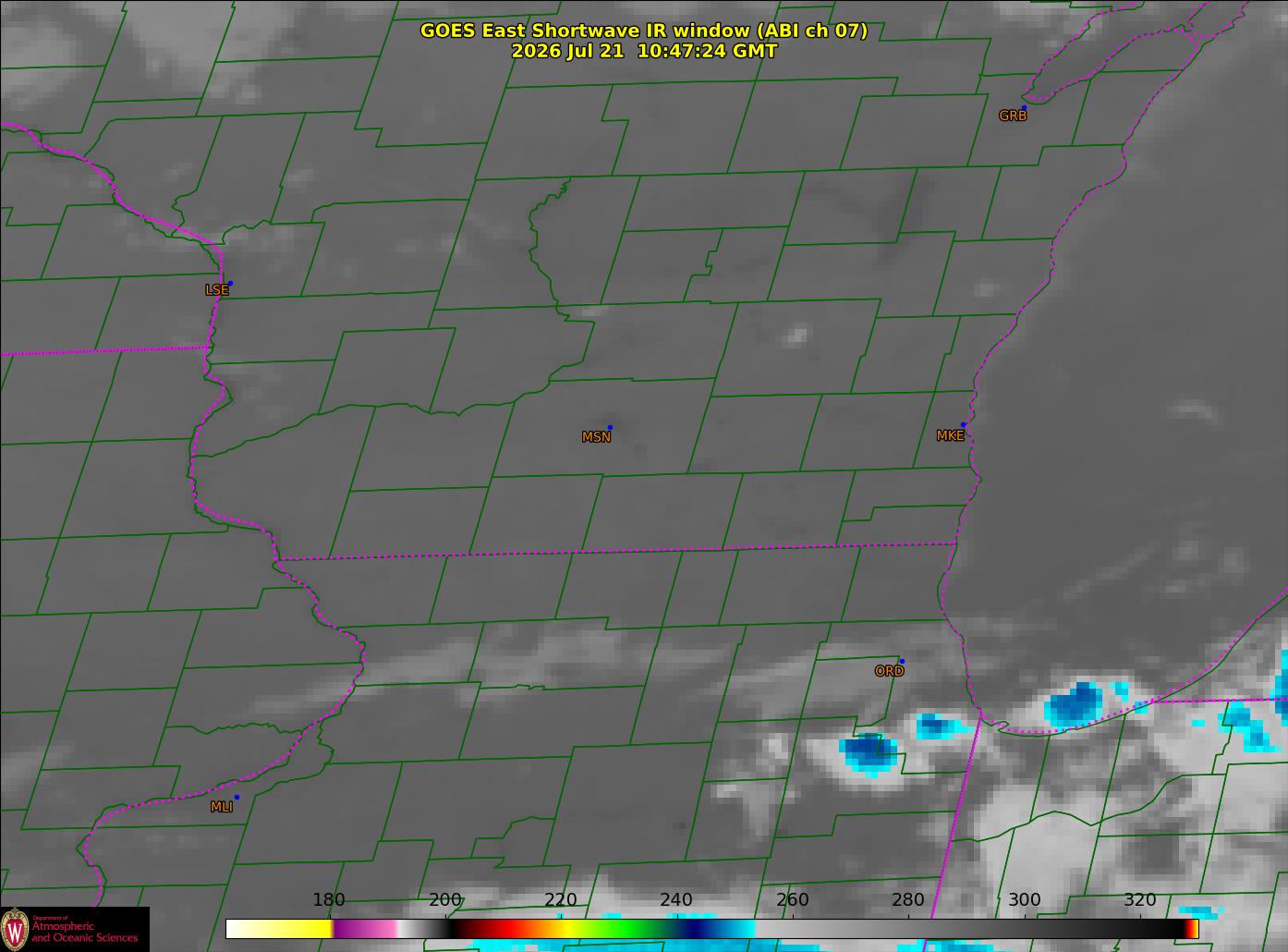Click the MLI station marker
Viewport: 1288px width, 952px height.
coord(237,798)
